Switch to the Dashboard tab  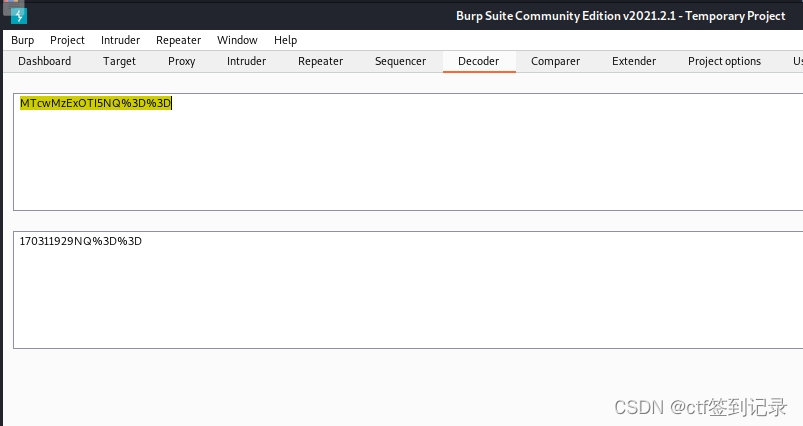pyautogui.click(x=45, y=61)
